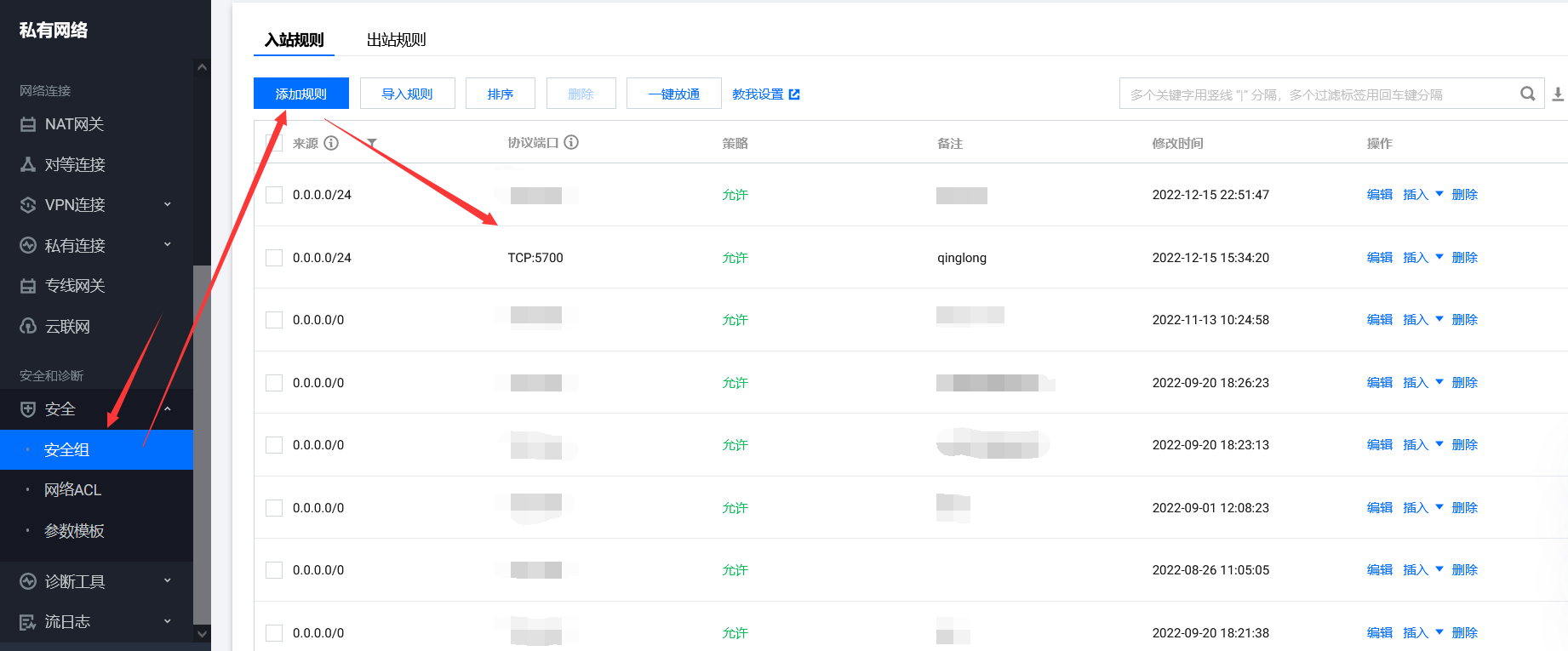1568x651 pixels.
Task: Click the 安全 shield icon
Action: [x=28, y=409]
